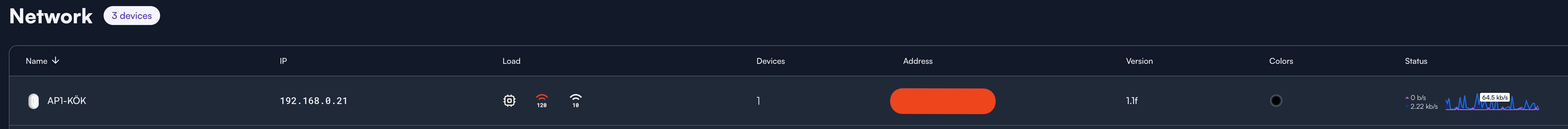
Task: Click the Colors column header
Action: click(x=1281, y=61)
